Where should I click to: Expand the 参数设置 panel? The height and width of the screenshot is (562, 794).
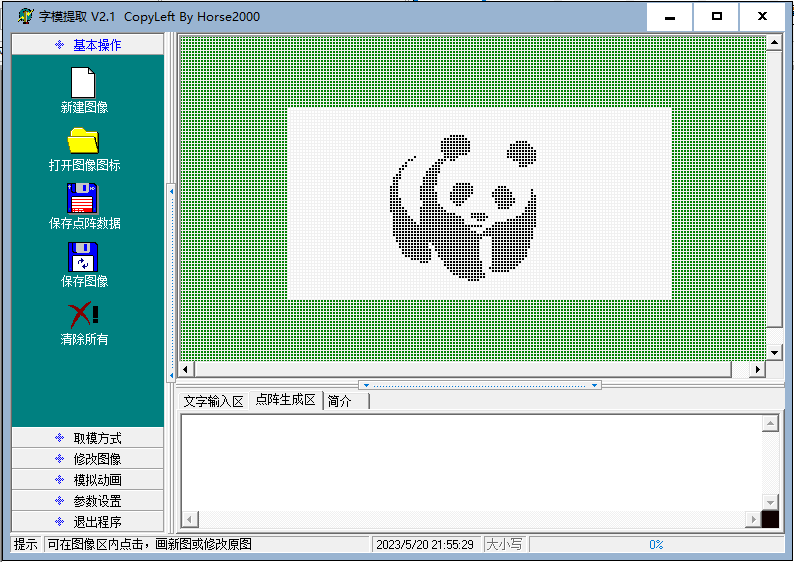(88, 501)
